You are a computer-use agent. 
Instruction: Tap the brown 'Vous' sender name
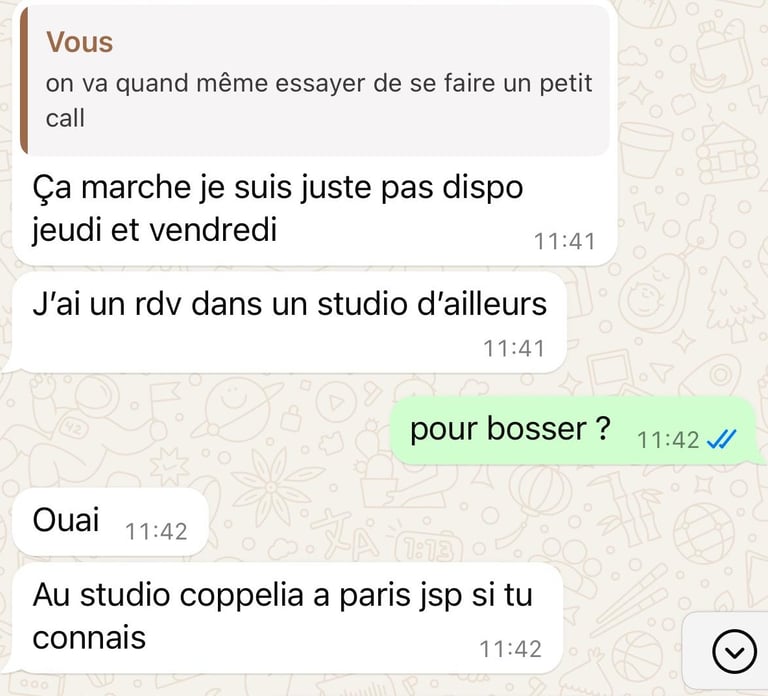click(79, 42)
